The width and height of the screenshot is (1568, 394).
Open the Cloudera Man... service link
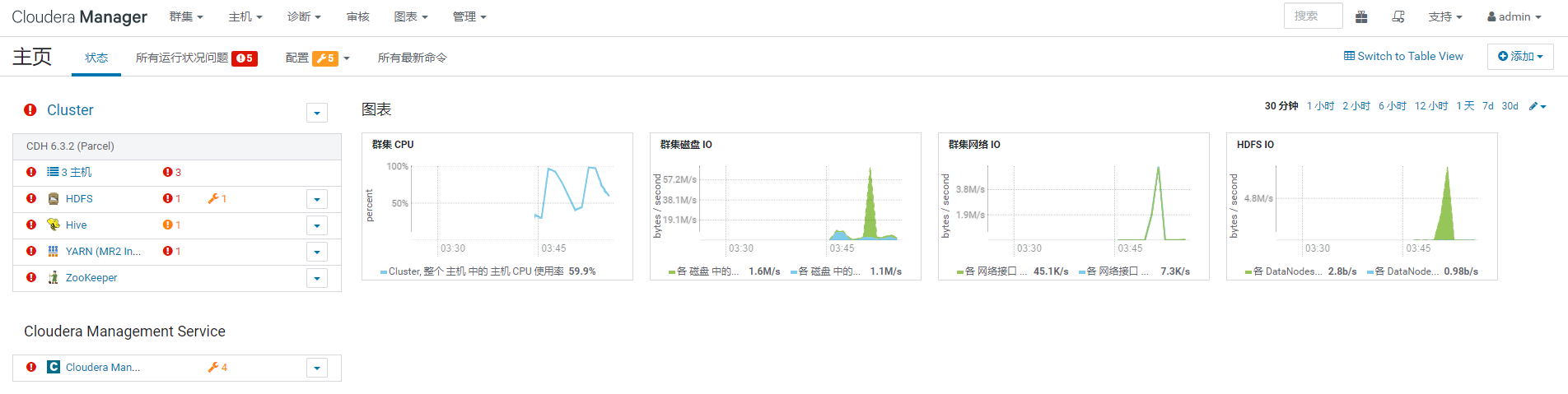(103, 367)
